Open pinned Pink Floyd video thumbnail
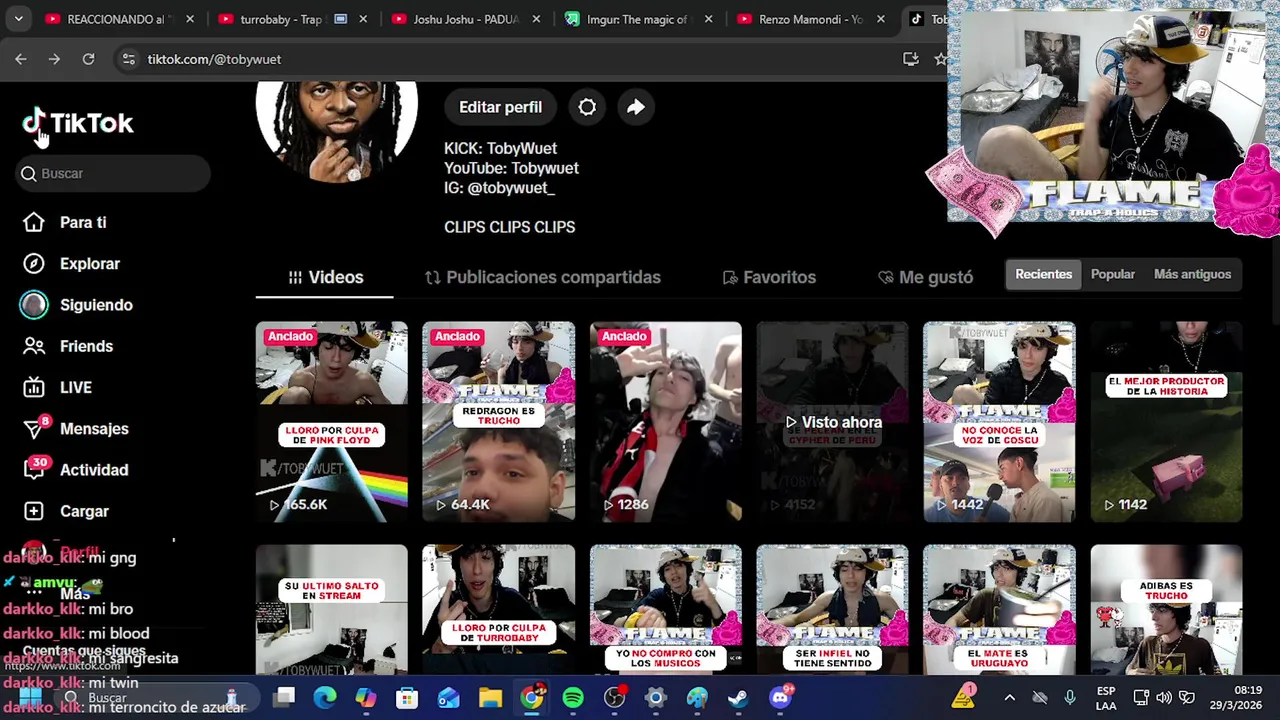The width and height of the screenshot is (1280, 720). pyautogui.click(x=332, y=422)
